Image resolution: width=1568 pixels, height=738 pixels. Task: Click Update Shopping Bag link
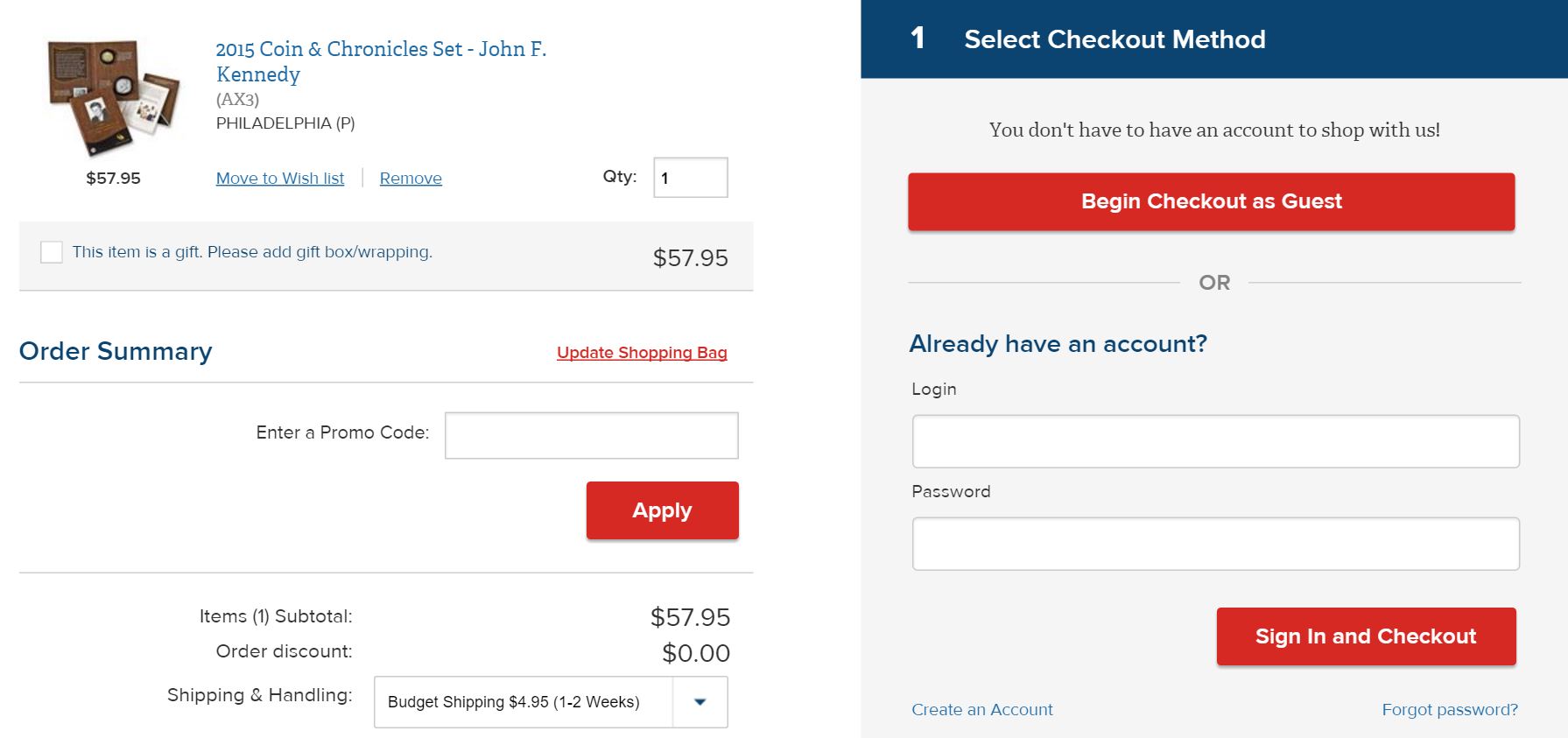[x=642, y=353]
